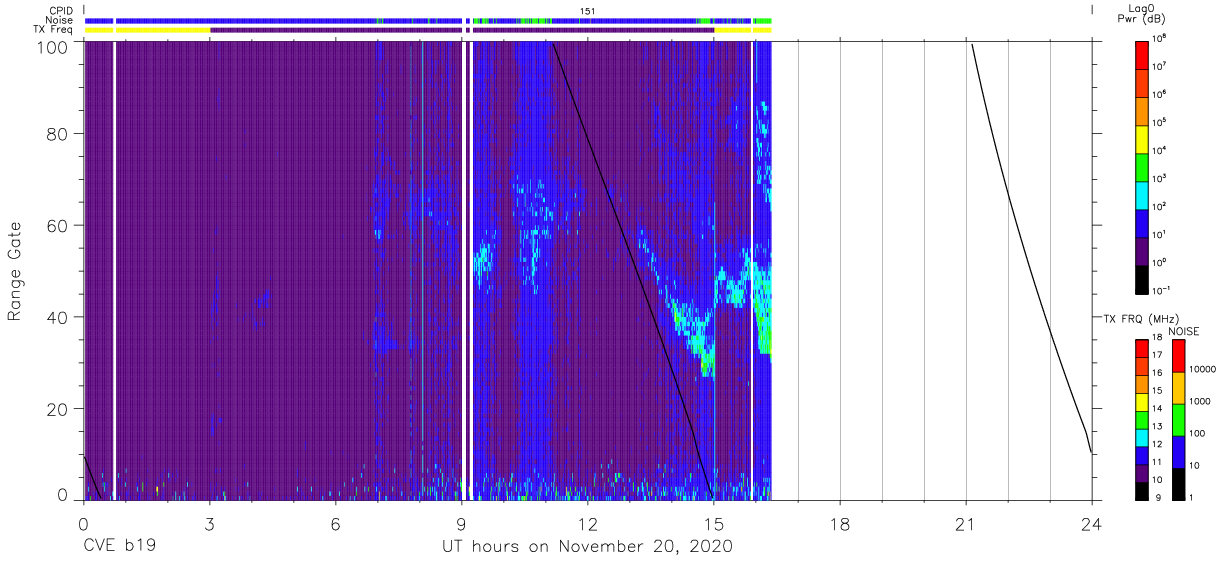
Task: Click the 24 tick on the UT hours axis
Action: (x=1091, y=523)
